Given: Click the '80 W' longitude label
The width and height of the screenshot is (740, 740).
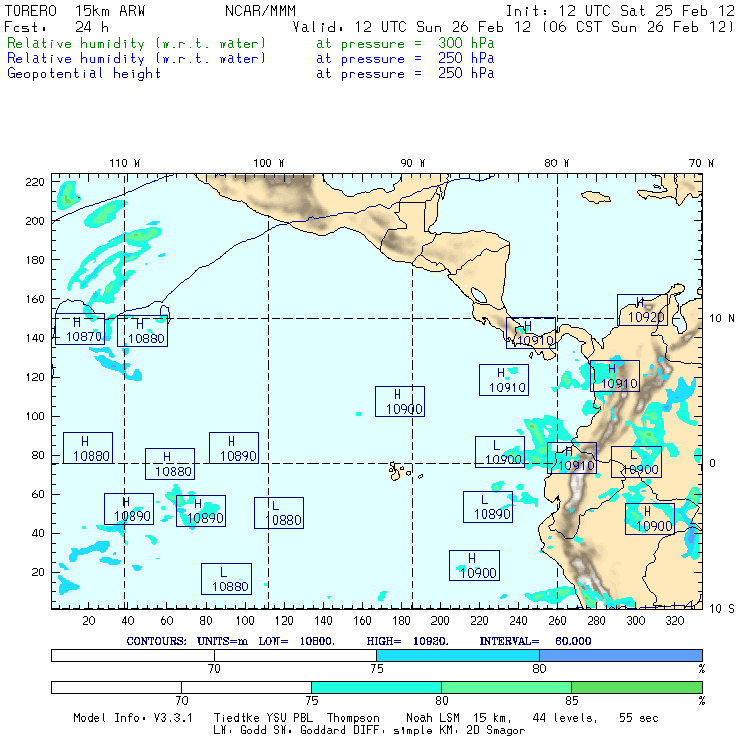Looking at the screenshot, I should [556, 163].
